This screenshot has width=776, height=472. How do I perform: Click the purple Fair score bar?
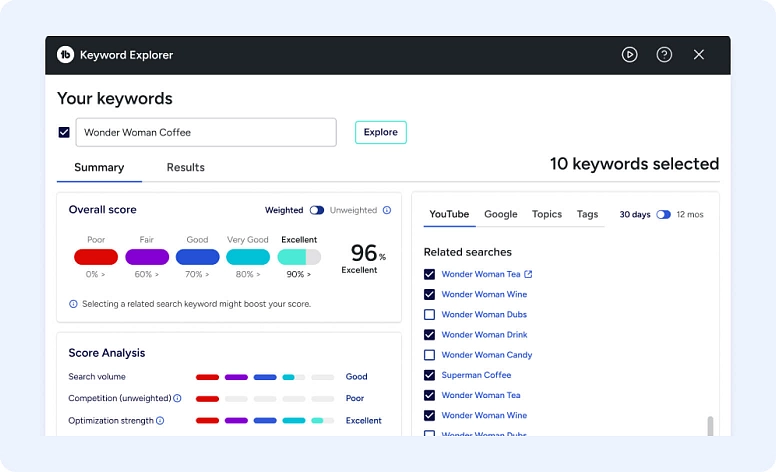(147, 257)
